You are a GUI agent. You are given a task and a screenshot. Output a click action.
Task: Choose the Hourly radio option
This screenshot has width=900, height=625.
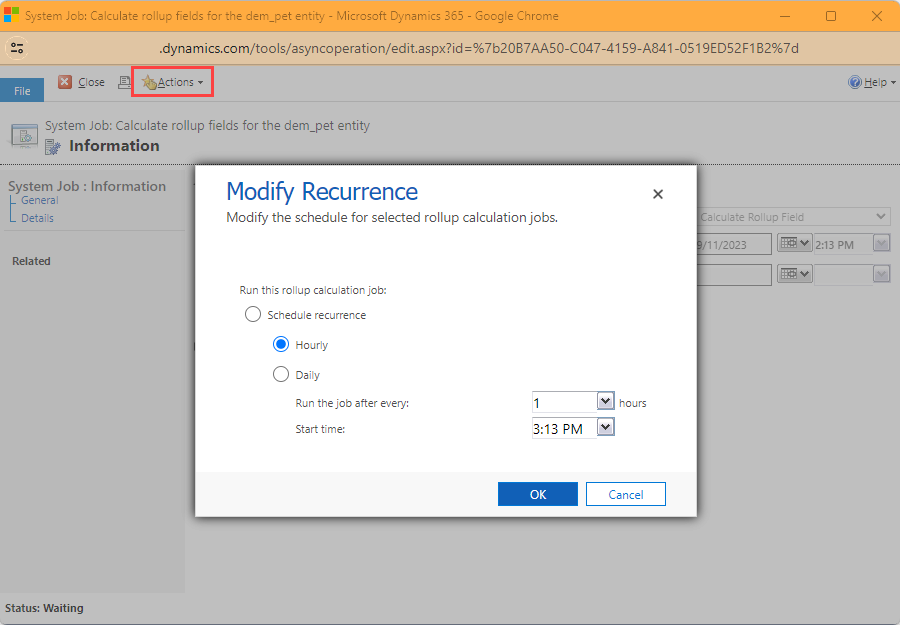pyautogui.click(x=281, y=344)
